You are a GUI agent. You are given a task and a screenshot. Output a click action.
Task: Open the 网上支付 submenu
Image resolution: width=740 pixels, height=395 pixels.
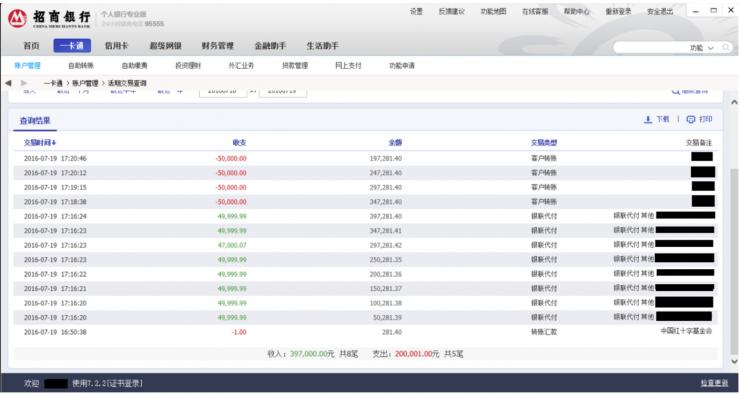pos(348,66)
